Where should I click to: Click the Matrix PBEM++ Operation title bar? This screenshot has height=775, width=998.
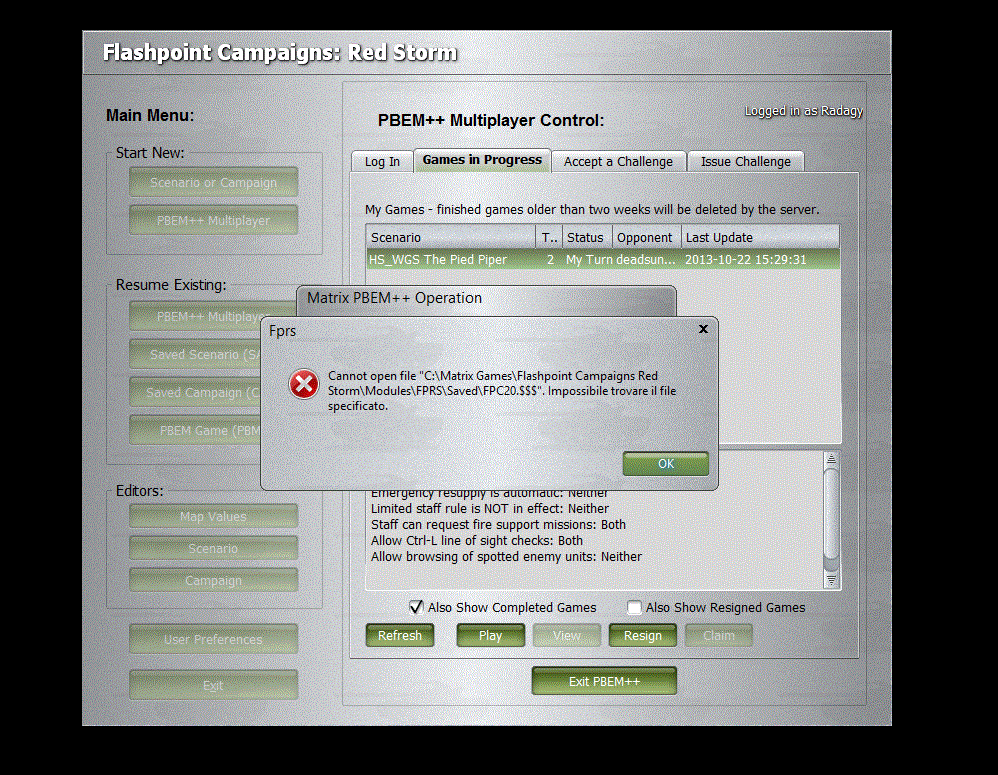486,298
